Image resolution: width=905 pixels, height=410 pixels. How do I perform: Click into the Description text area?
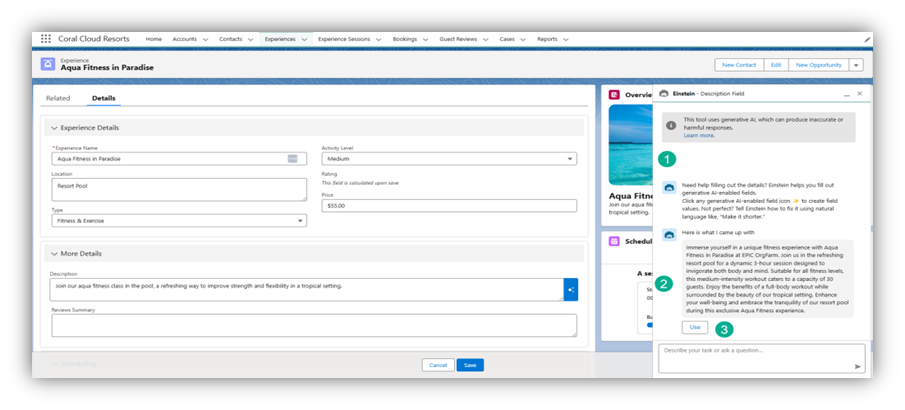306,289
